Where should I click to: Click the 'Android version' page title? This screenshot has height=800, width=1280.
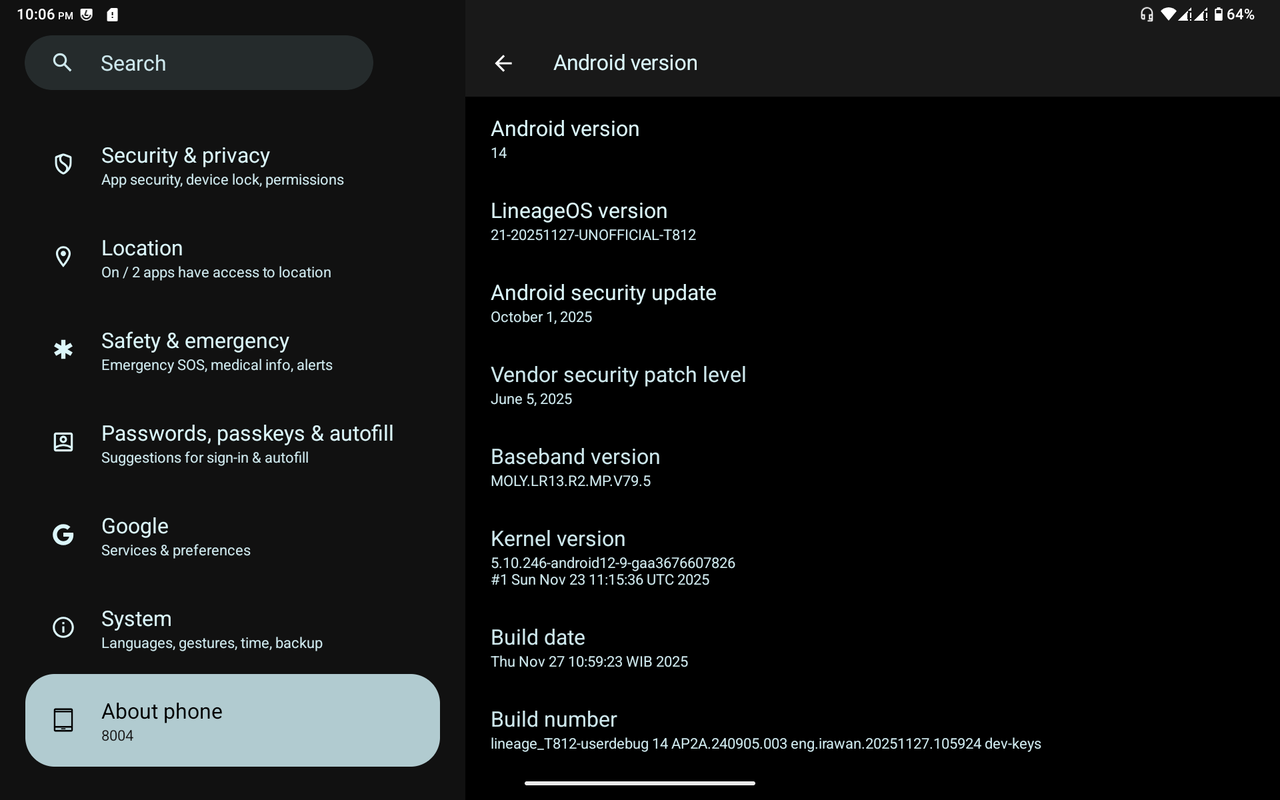point(625,63)
